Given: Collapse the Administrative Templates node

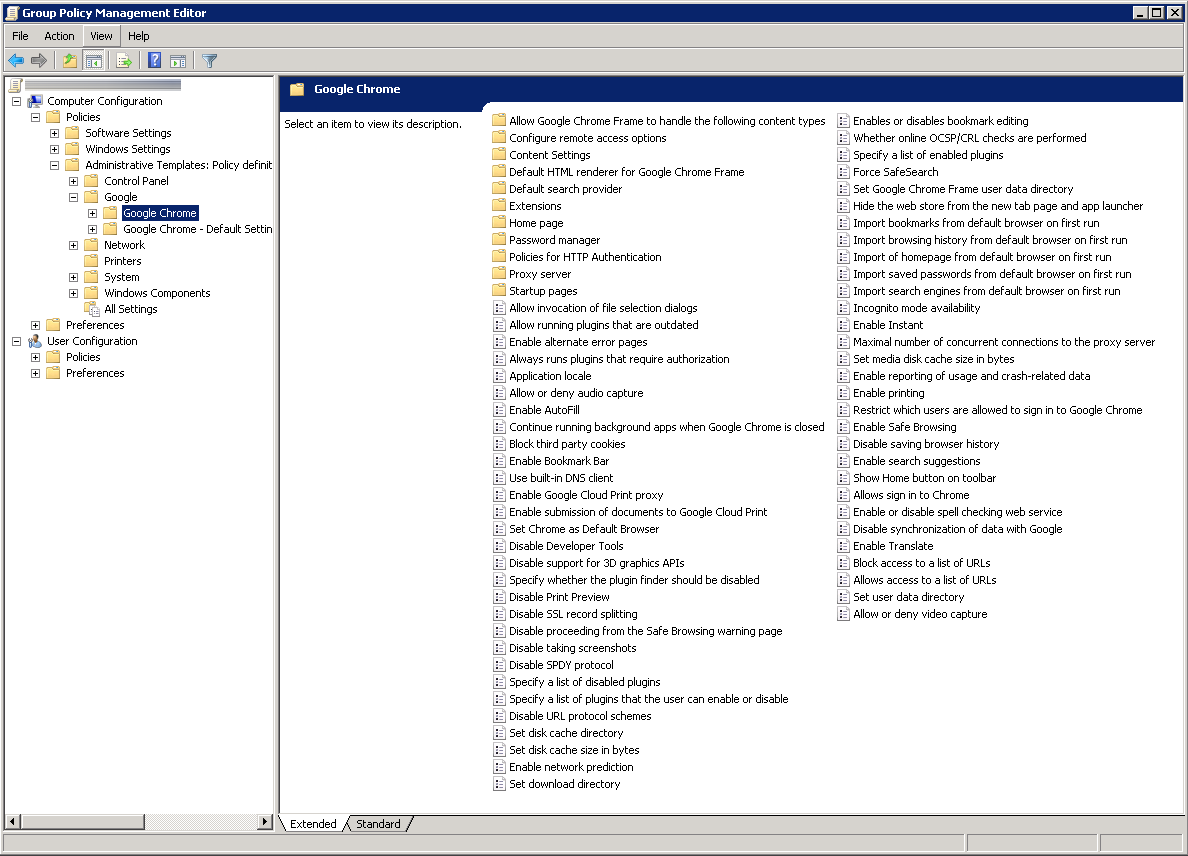Looking at the screenshot, I should point(55,165).
